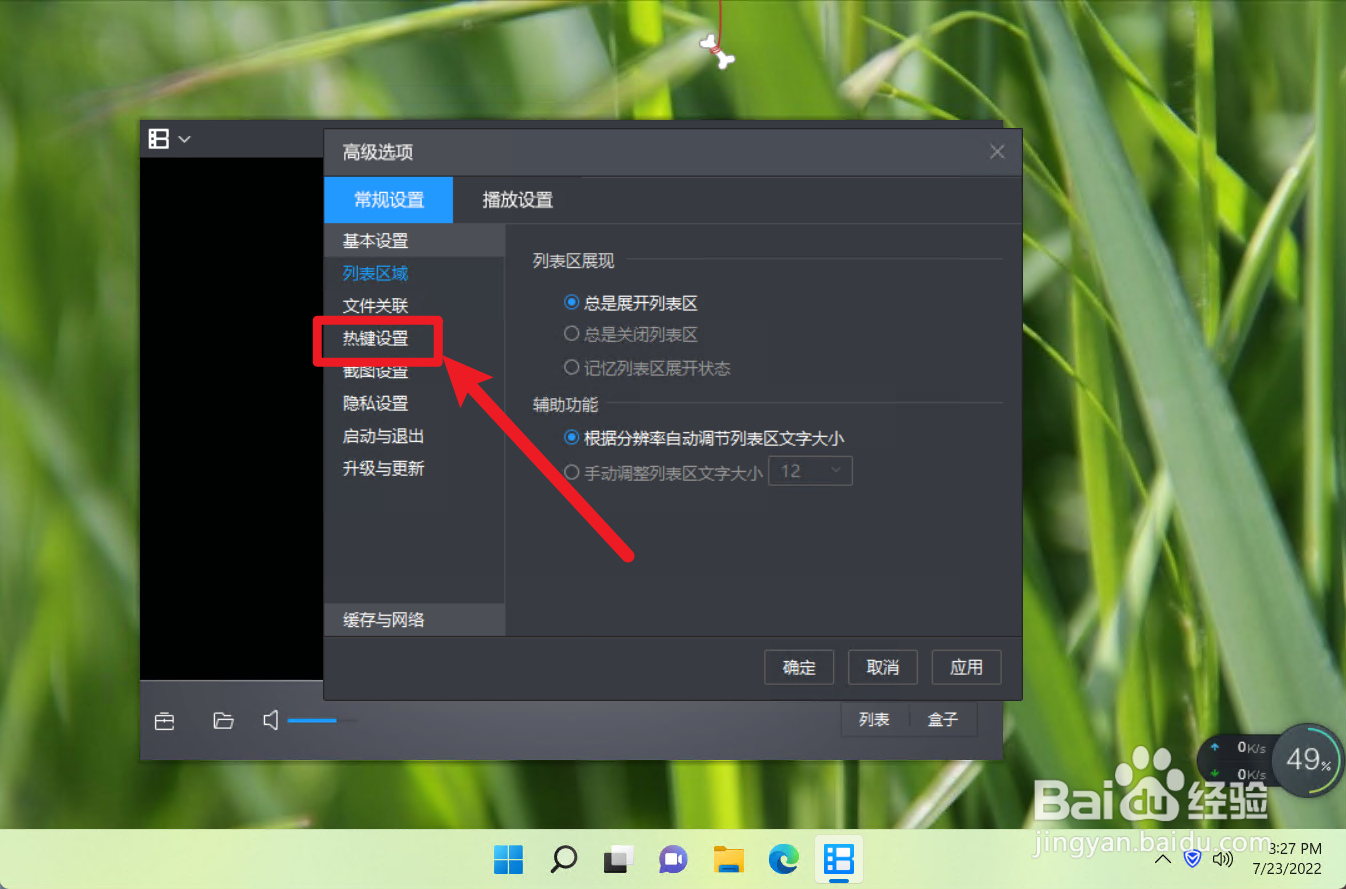Enable 记忆列表区展开状态 option

point(572,368)
